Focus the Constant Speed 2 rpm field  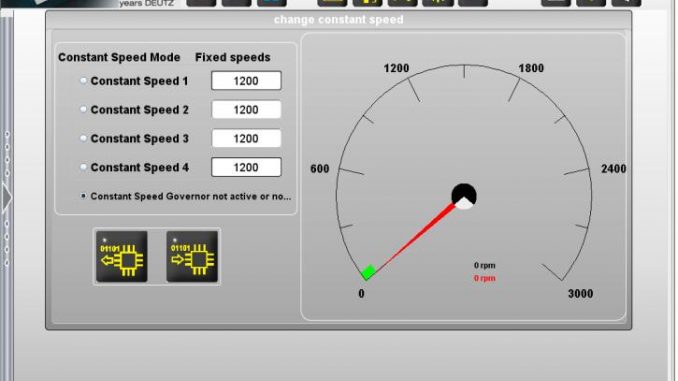246,109
